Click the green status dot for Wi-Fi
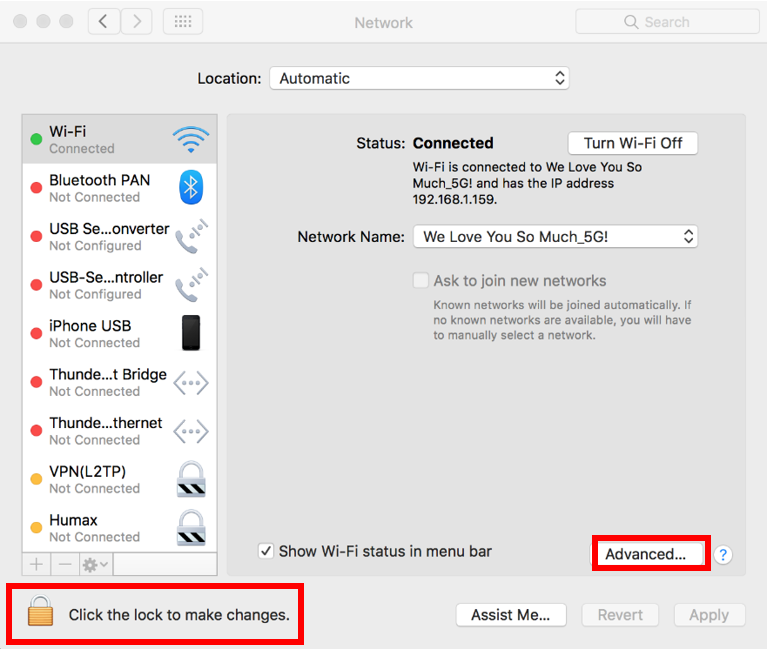 click(36, 139)
